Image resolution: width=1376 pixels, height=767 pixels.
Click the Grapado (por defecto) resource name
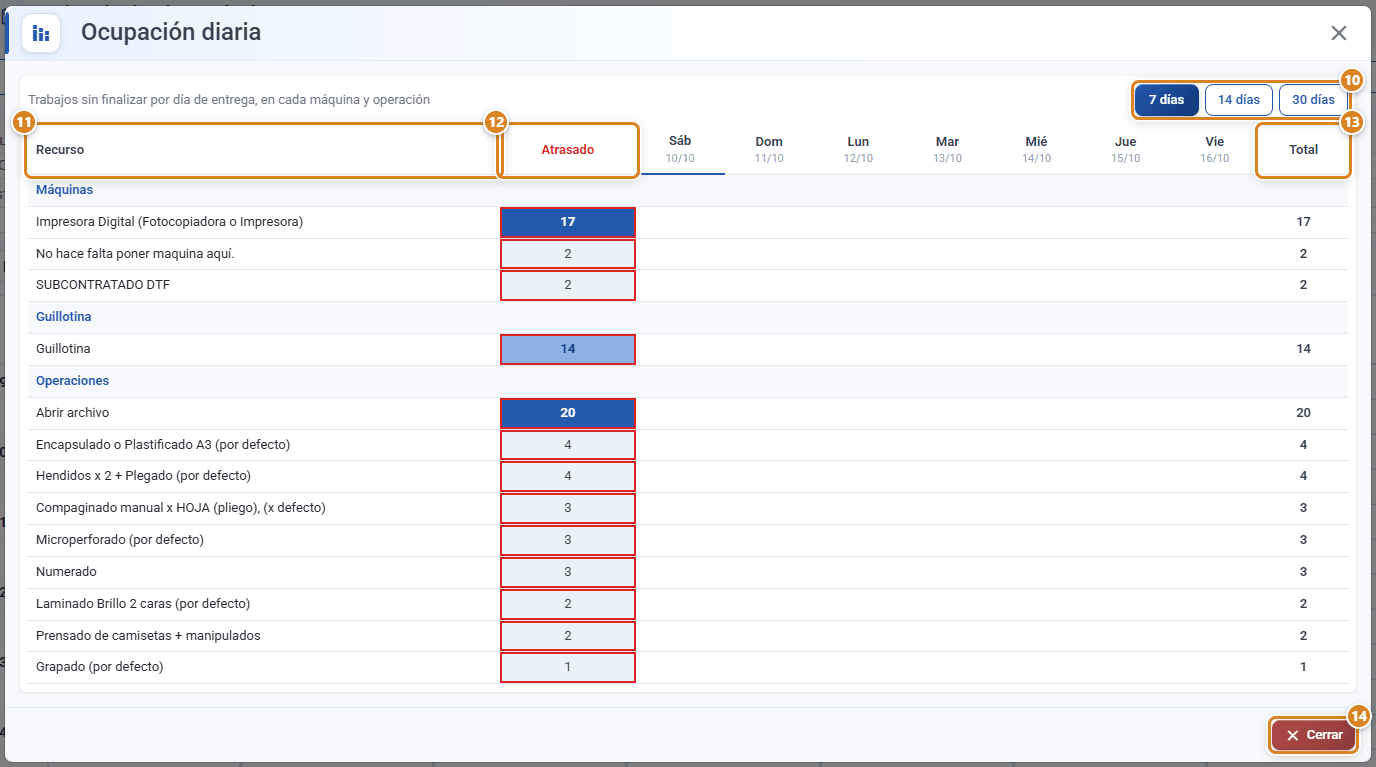pyautogui.click(x=99, y=667)
